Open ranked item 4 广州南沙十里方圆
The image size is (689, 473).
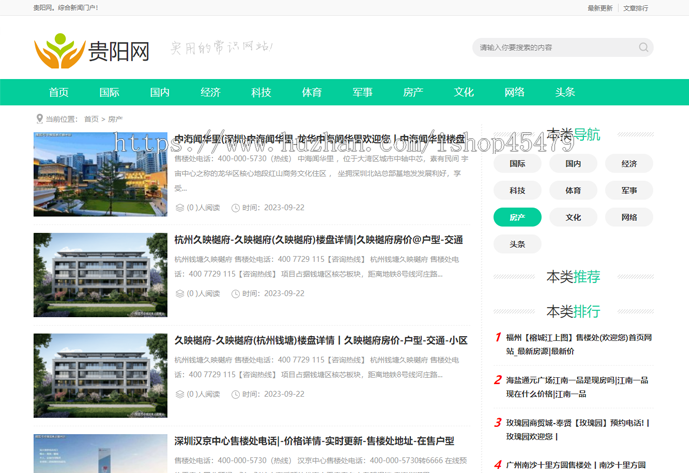(576, 465)
